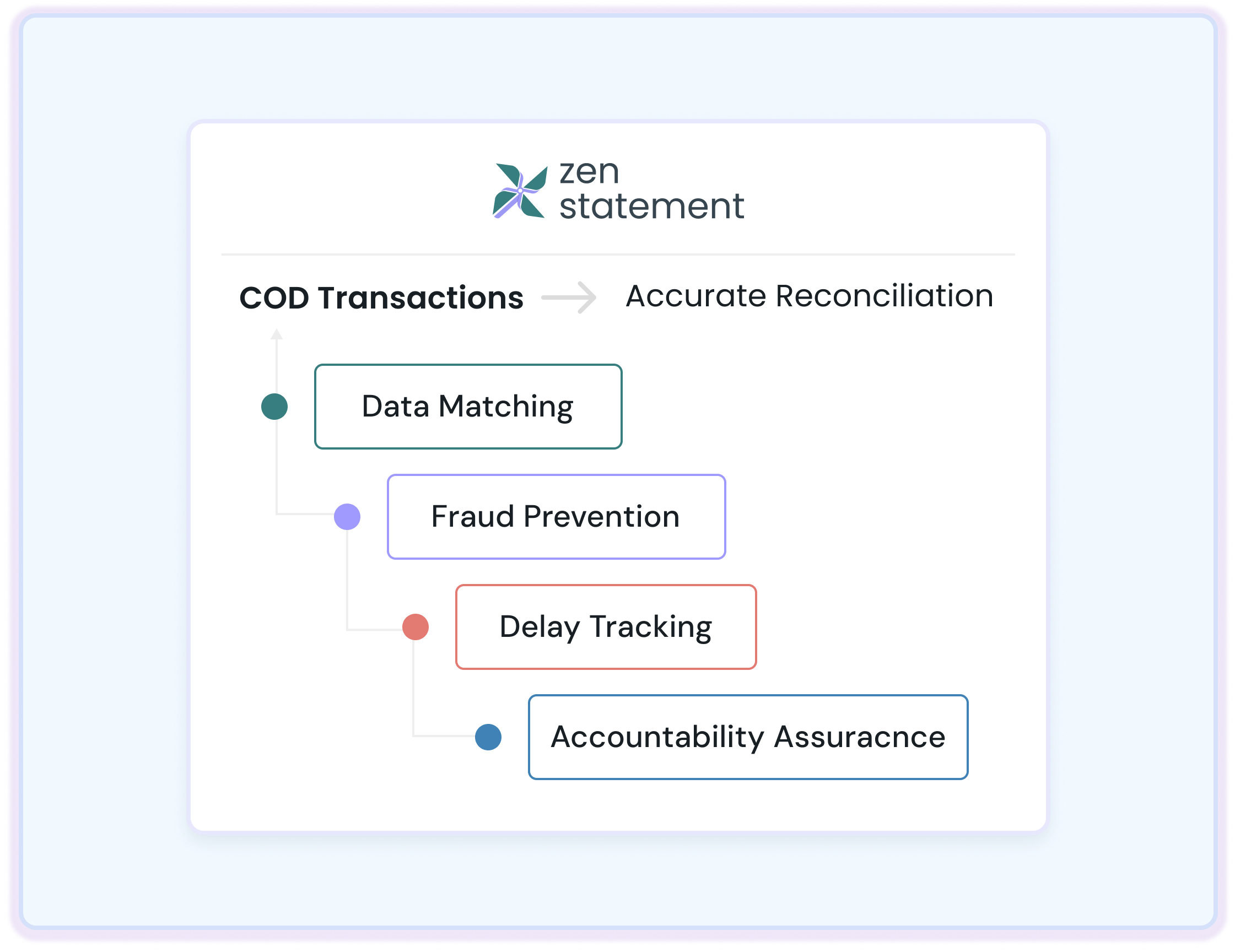
Task: Select the Accountability Assuracnce box
Action: [748, 737]
